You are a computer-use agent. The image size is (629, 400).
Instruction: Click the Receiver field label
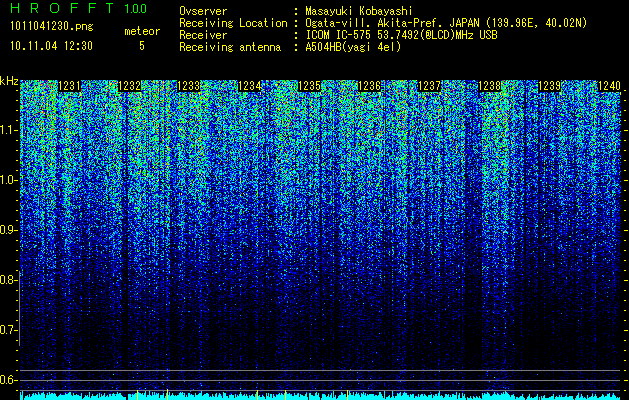coord(203,35)
